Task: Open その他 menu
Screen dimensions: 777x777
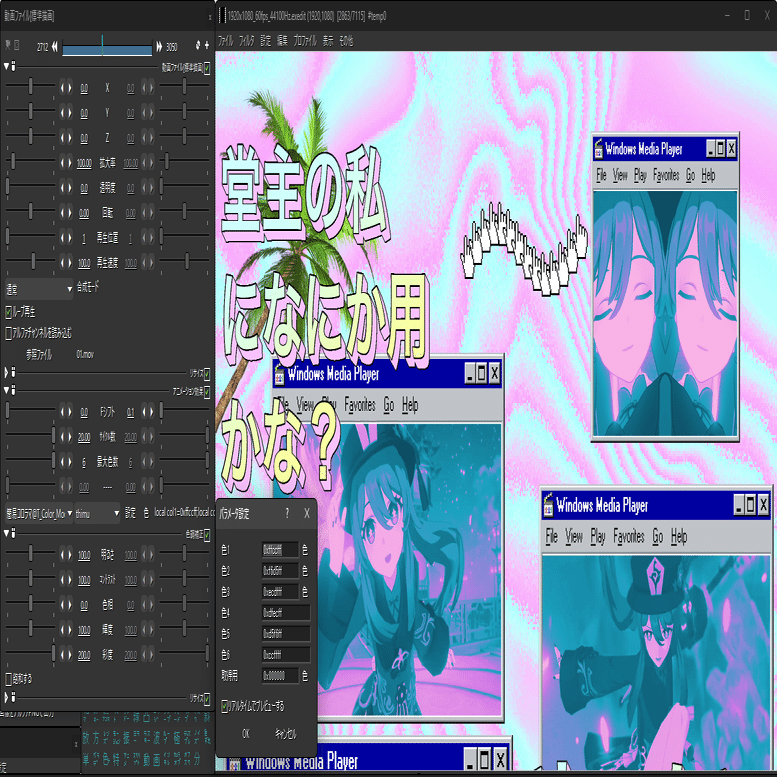Action: tap(346, 41)
